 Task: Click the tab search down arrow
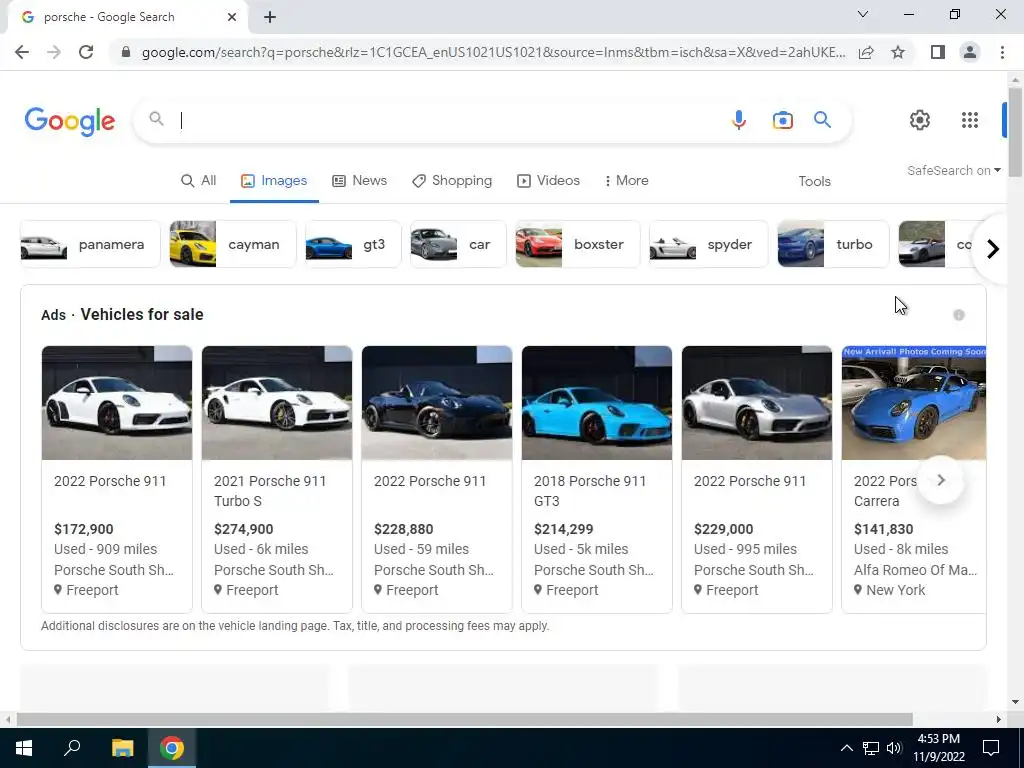coord(863,14)
